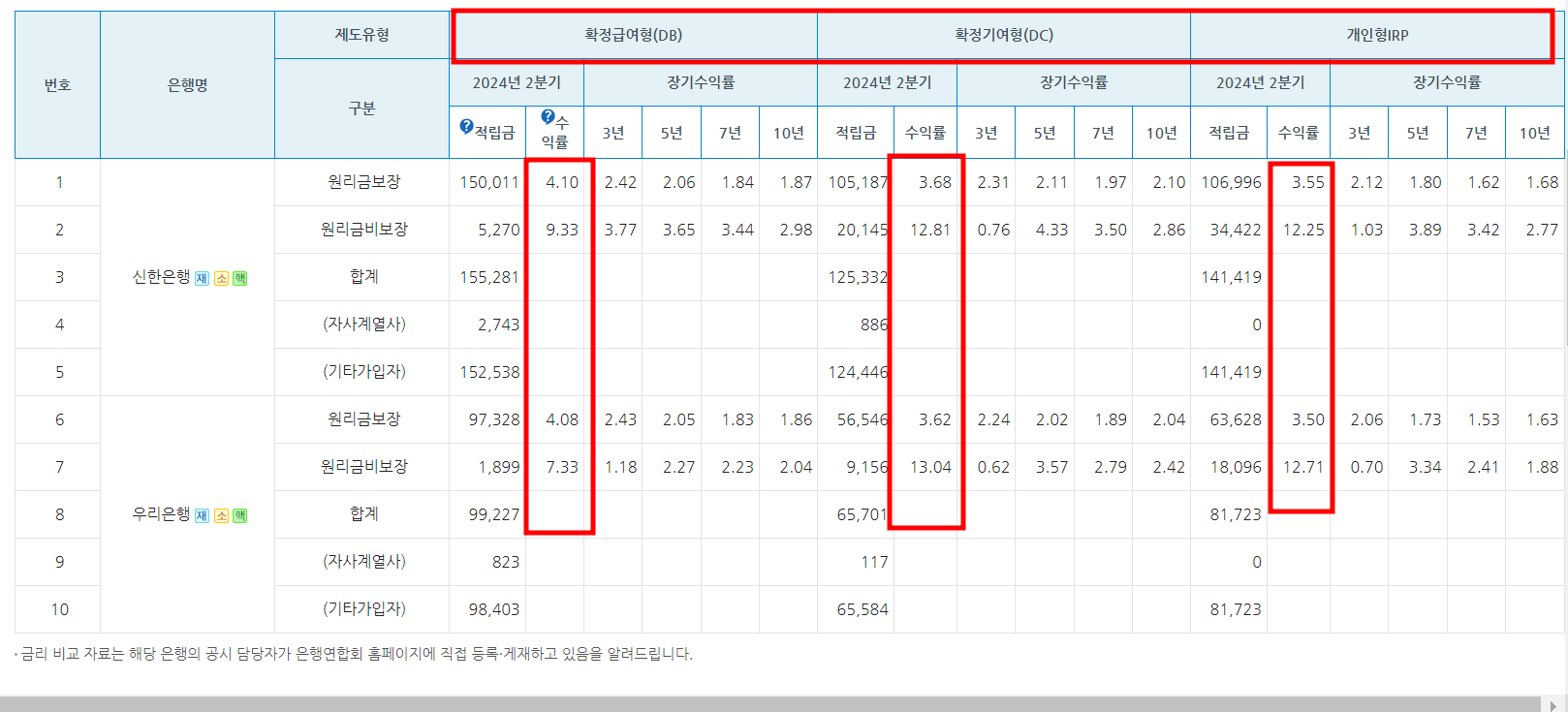This screenshot has height=712, width=1568.
Task: Click the green 핵 badge next to 신한은행
Action: pos(240,279)
